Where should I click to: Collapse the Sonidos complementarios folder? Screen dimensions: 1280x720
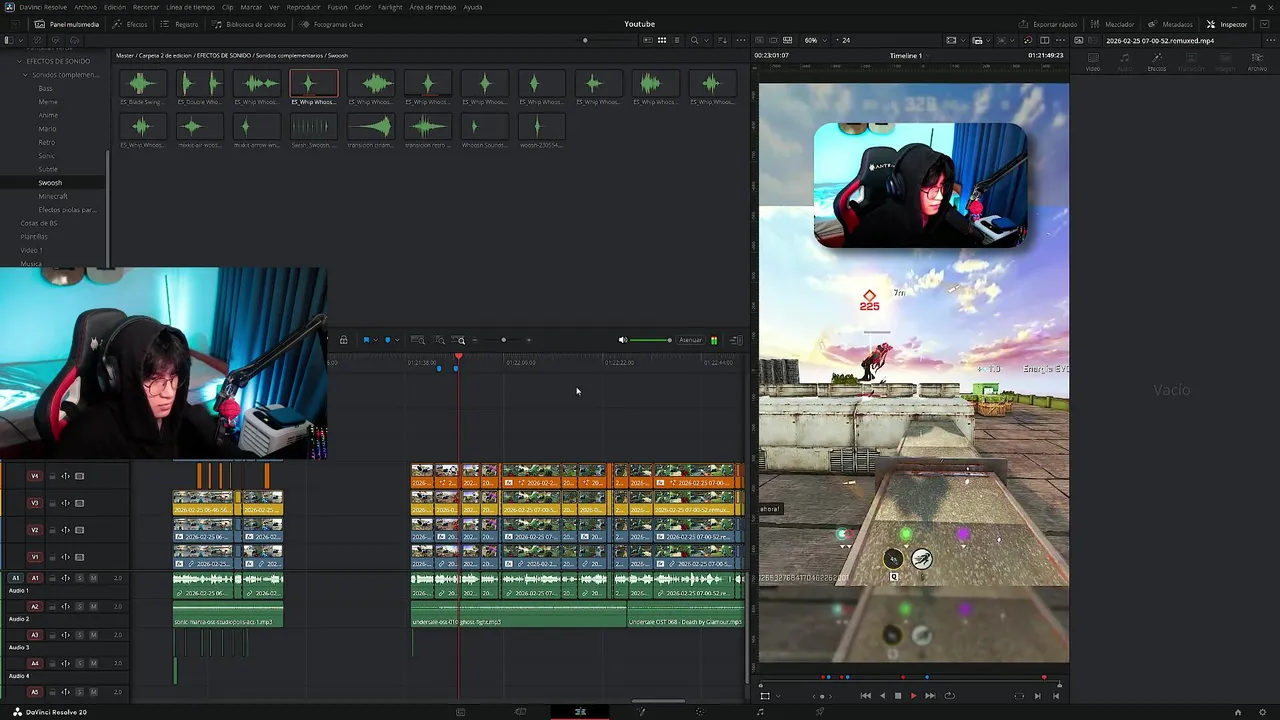tap(26, 75)
